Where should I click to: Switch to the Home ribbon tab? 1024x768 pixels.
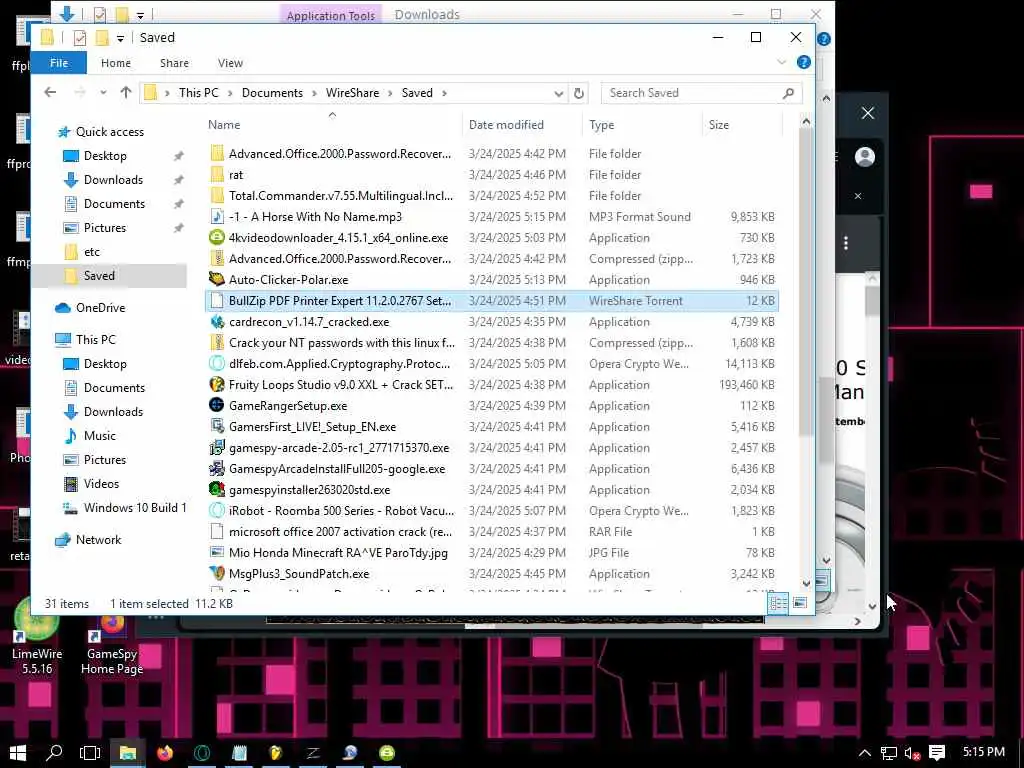[116, 63]
